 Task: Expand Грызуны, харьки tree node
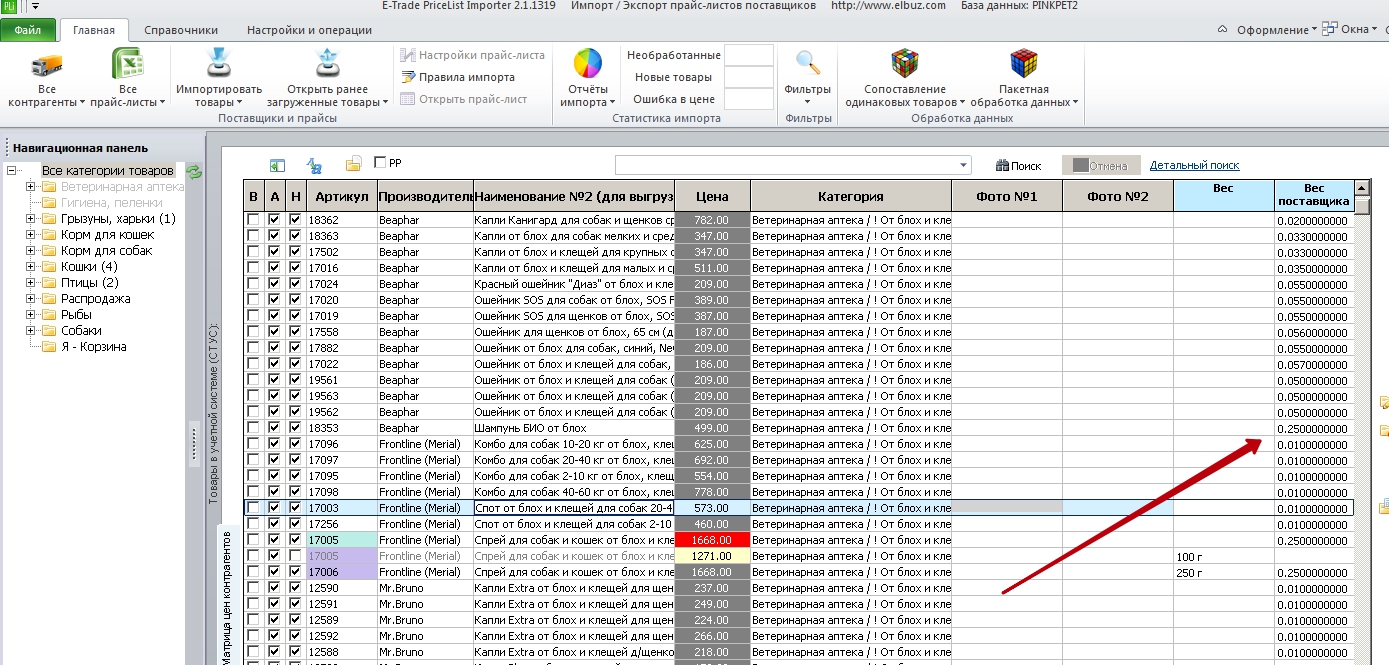click(31, 219)
